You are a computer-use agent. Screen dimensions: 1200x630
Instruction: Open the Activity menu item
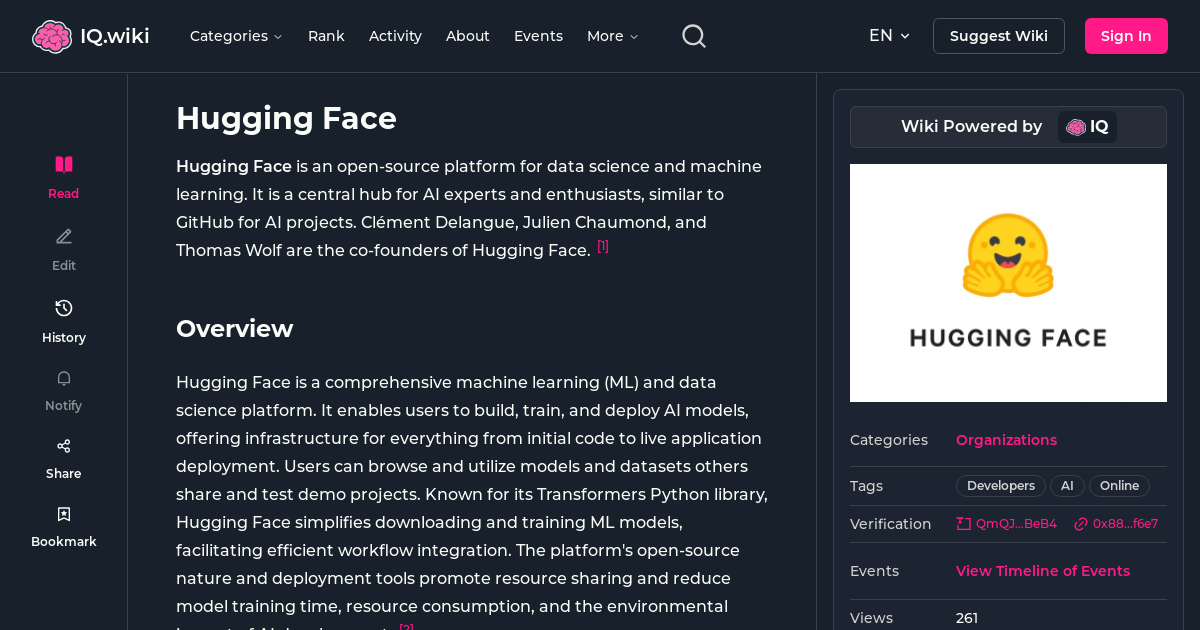point(395,36)
